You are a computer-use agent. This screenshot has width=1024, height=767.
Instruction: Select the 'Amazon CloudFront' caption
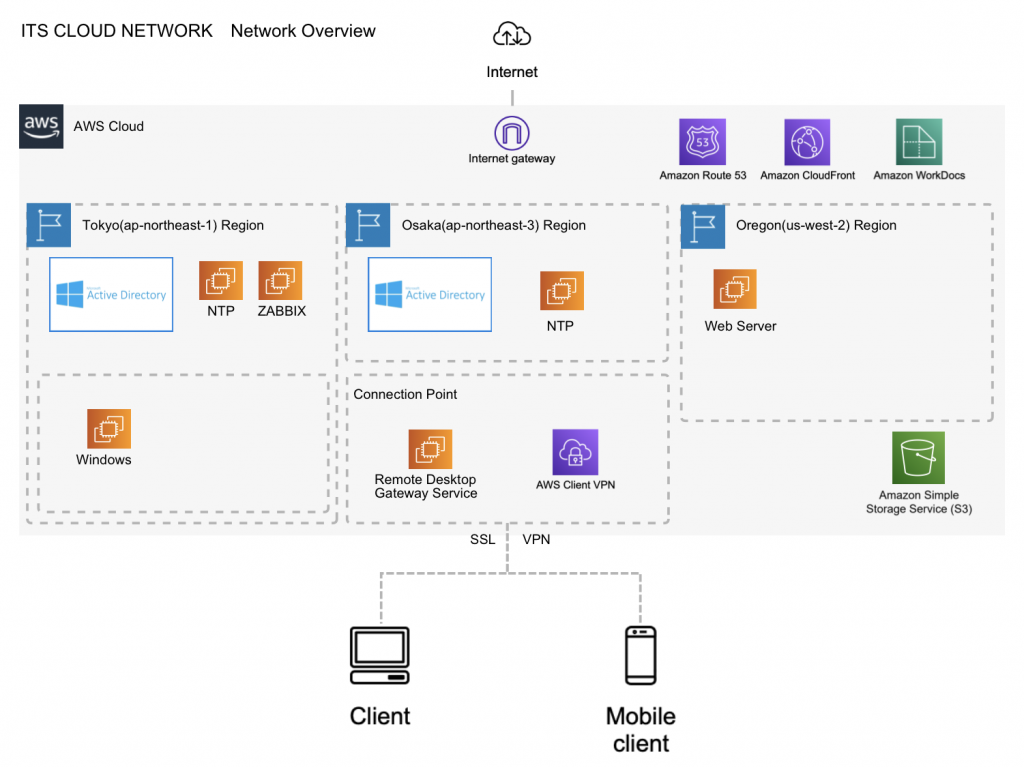coord(807,175)
